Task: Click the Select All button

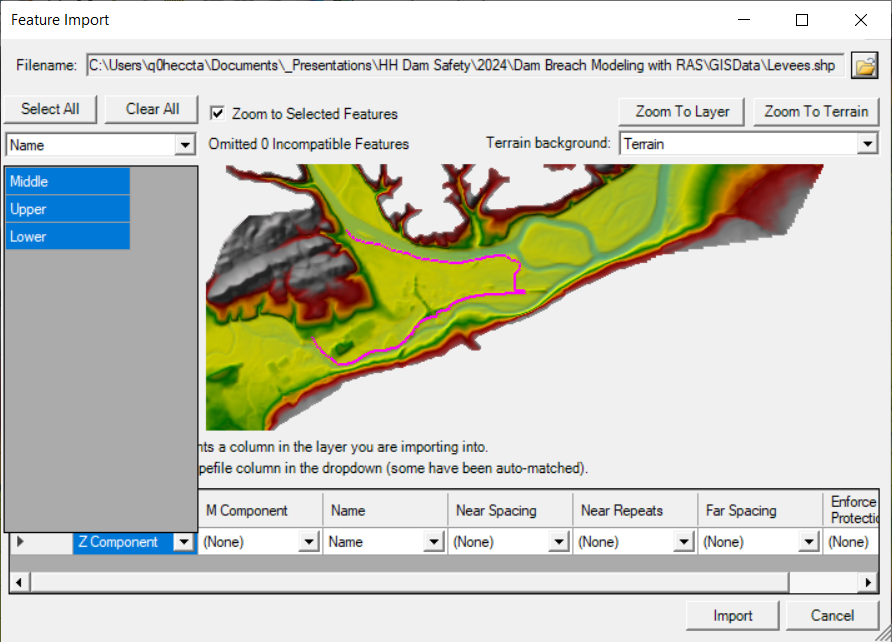Action: (50, 109)
